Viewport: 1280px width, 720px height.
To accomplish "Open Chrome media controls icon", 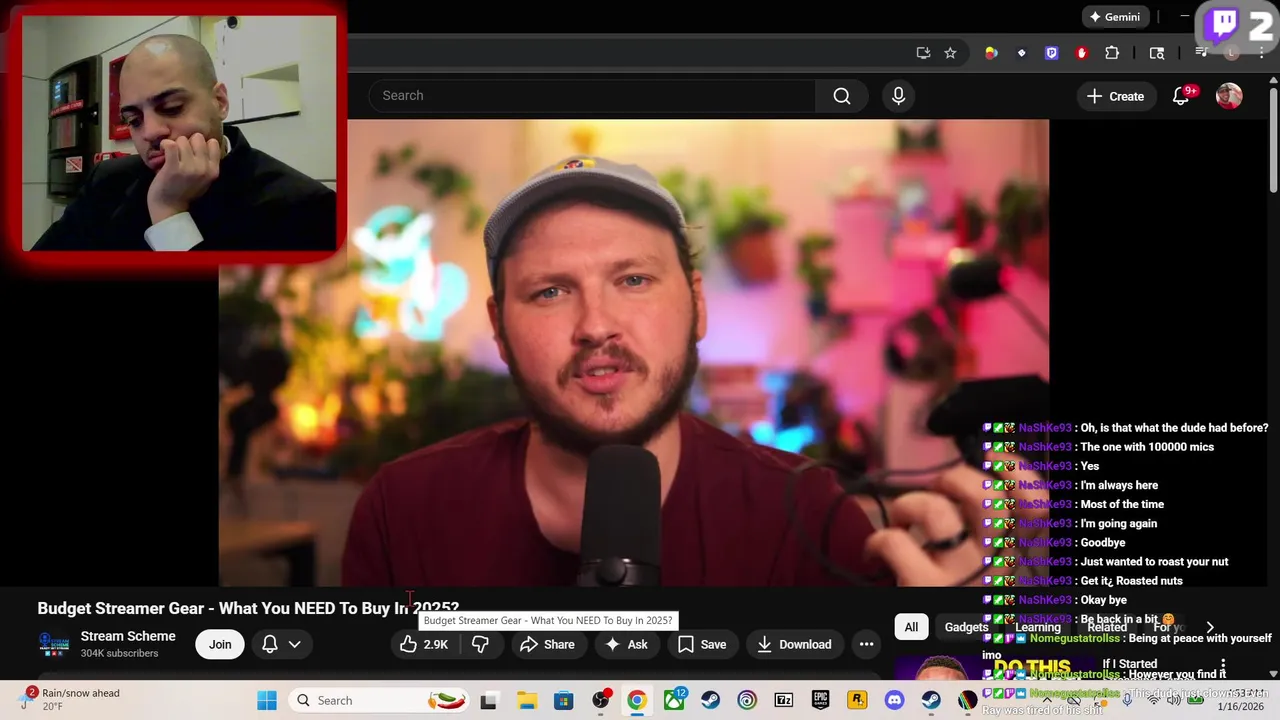I will (x=1202, y=53).
